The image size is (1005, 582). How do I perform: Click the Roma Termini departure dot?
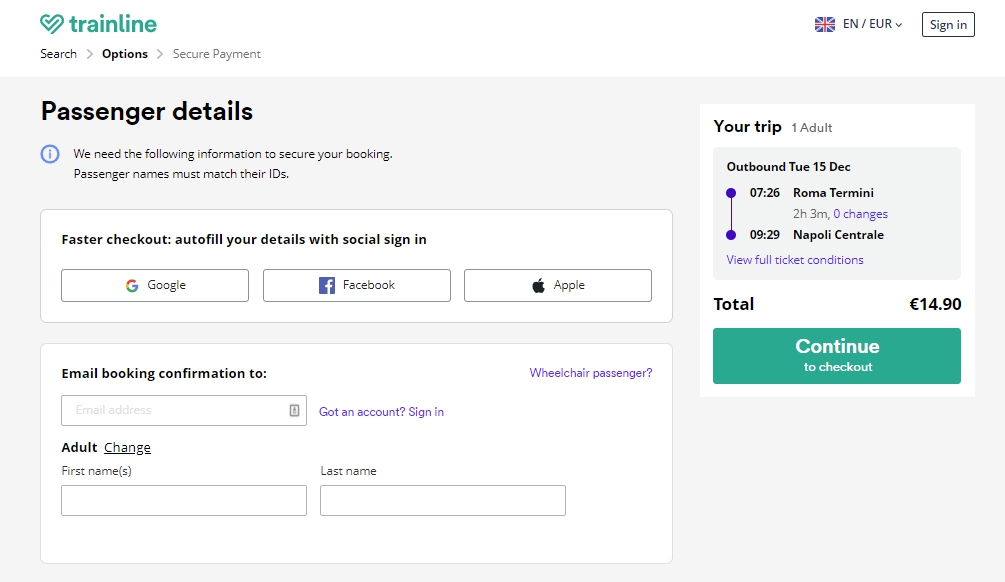(731, 193)
